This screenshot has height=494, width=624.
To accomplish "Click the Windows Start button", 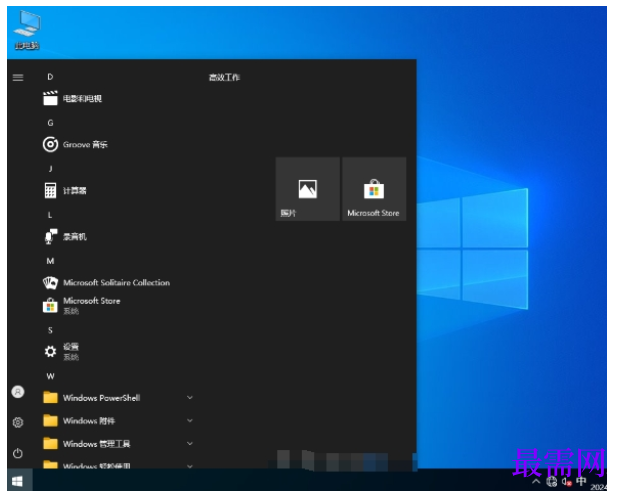I will point(18,482).
